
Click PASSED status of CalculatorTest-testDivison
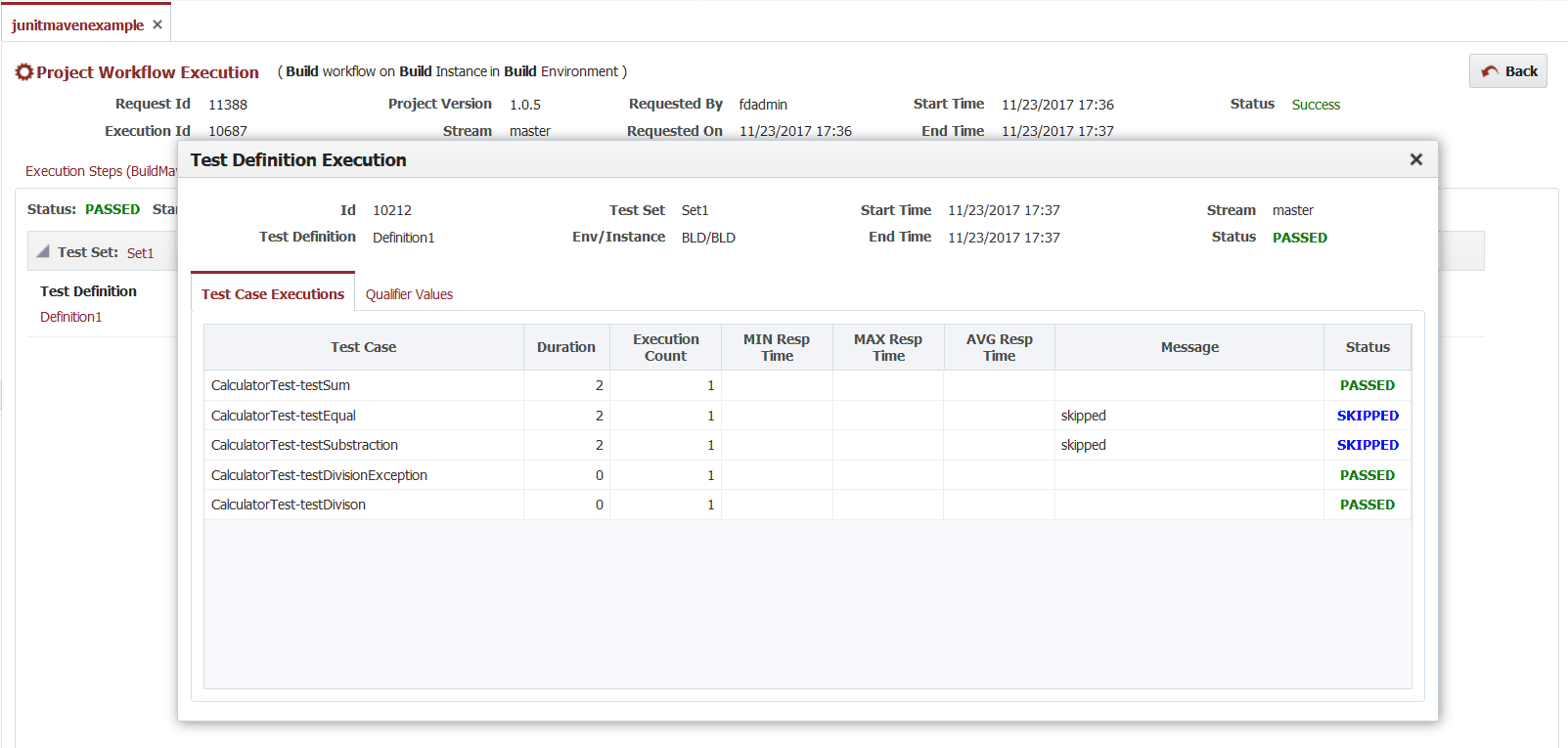click(x=1367, y=505)
